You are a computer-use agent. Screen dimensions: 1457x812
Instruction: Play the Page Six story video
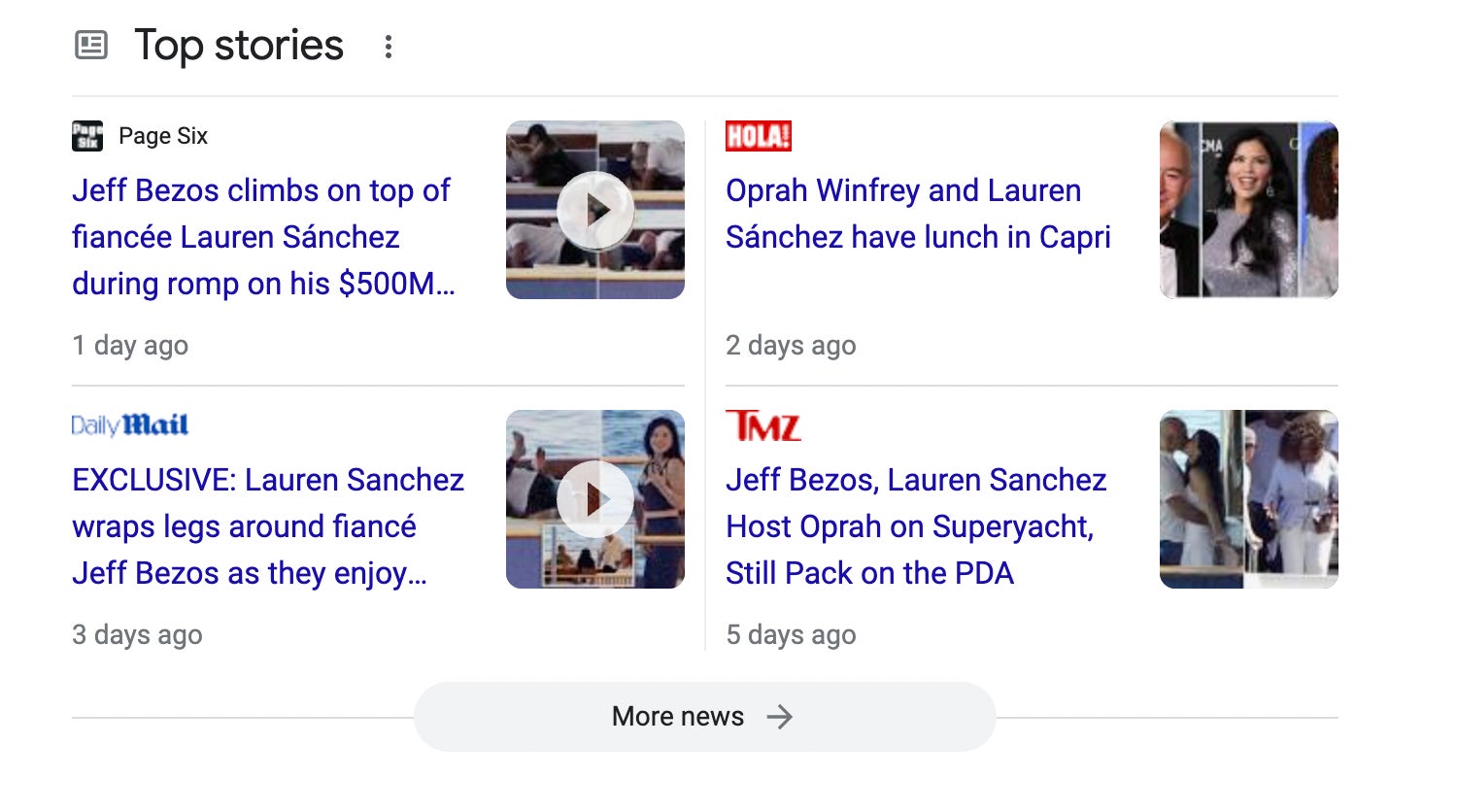(x=595, y=210)
